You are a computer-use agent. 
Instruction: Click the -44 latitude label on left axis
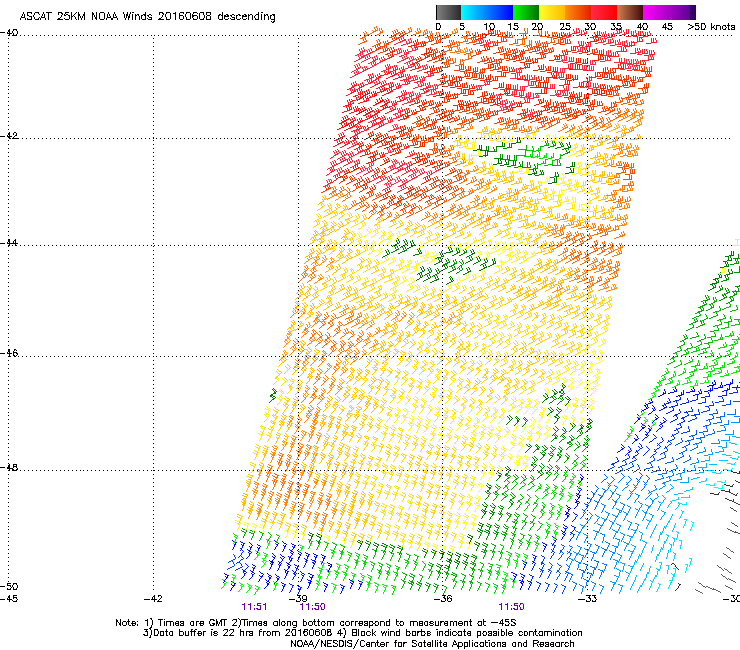[9, 243]
